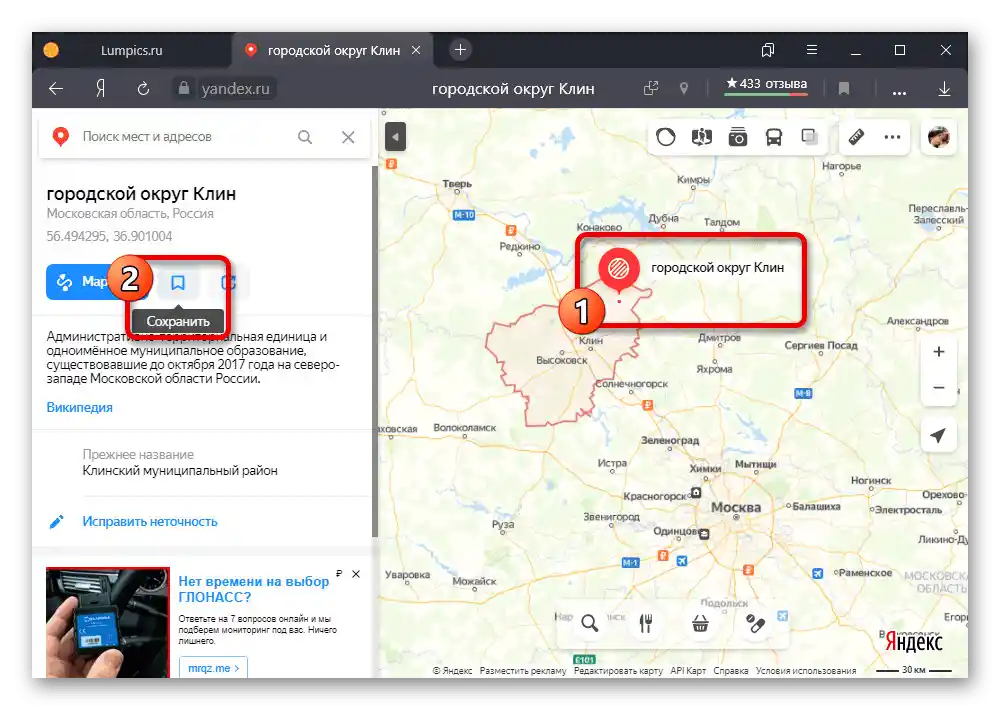Image resolution: width=1000 pixels, height=710 pixels.
Task: Open browser downloads
Action: tap(945, 89)
